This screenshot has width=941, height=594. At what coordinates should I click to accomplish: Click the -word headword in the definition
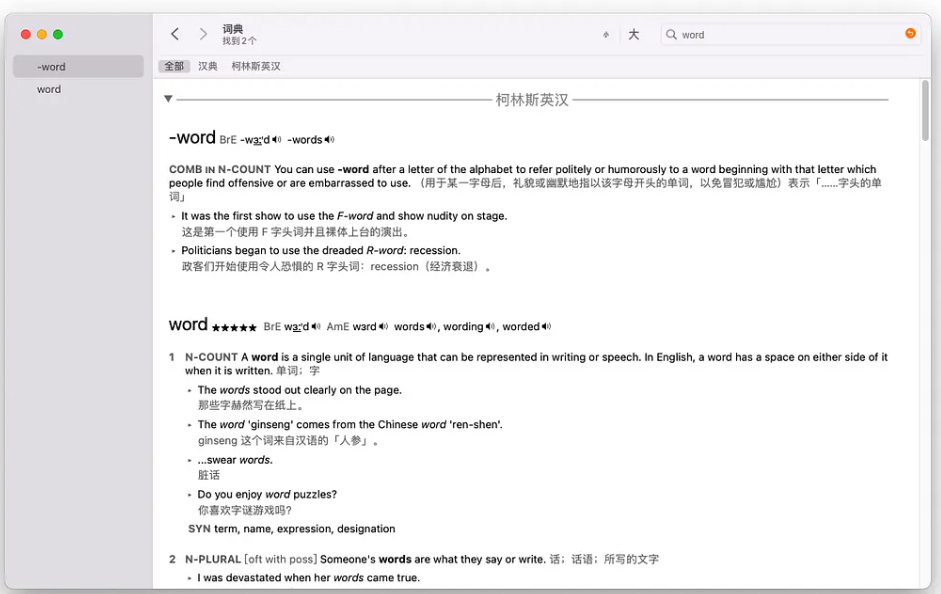[x=192, y=137]
